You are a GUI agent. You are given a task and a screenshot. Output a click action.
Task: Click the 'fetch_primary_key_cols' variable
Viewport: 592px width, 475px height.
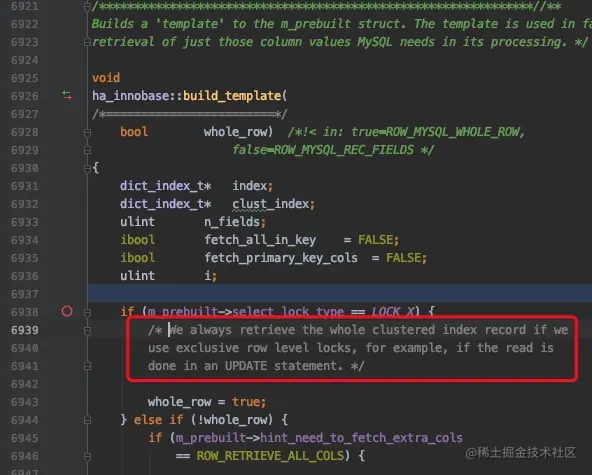coord(281,258)
